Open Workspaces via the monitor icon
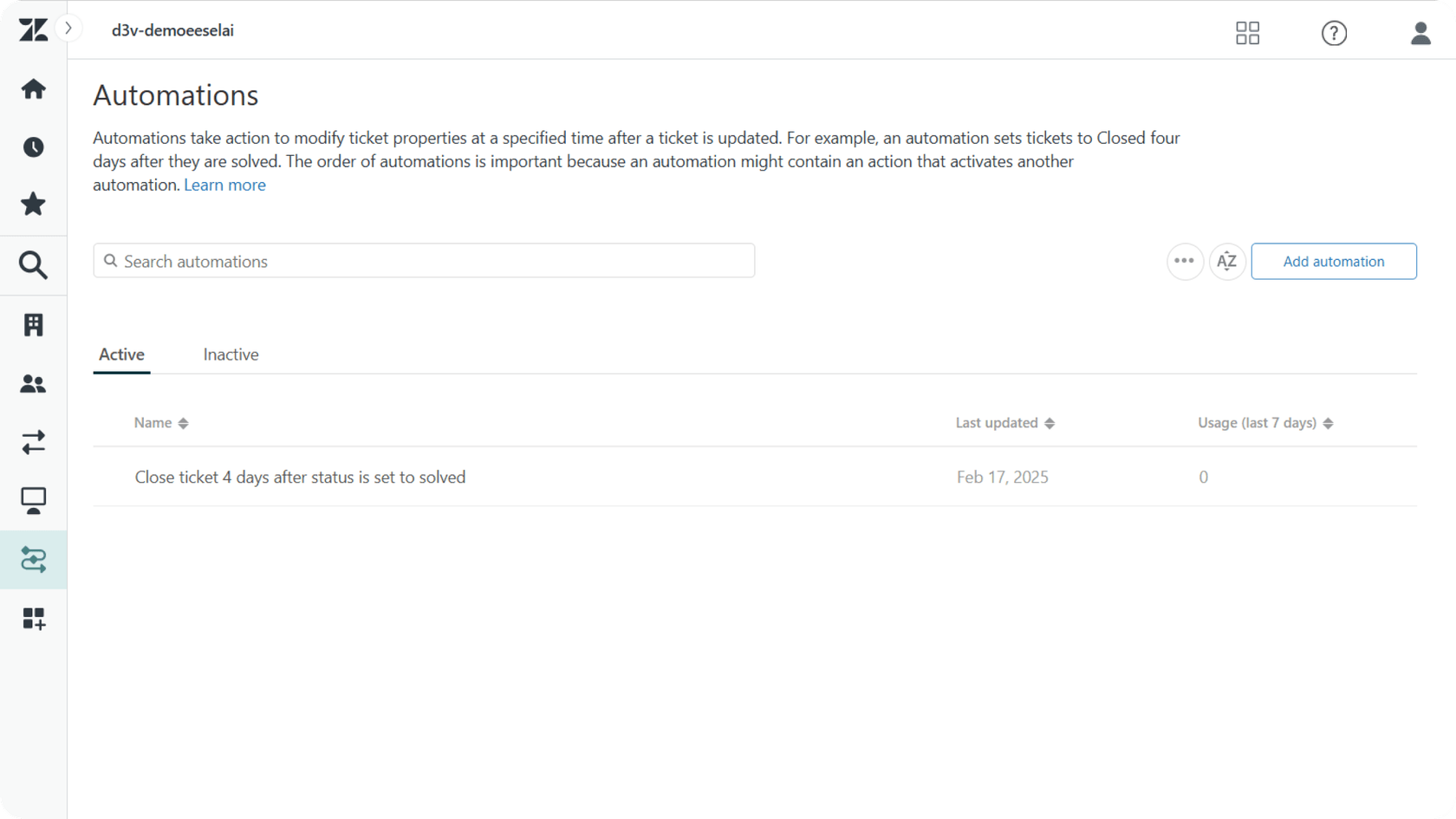The image size is (1456, 819). pyautogui.click(x=33, y=500)
